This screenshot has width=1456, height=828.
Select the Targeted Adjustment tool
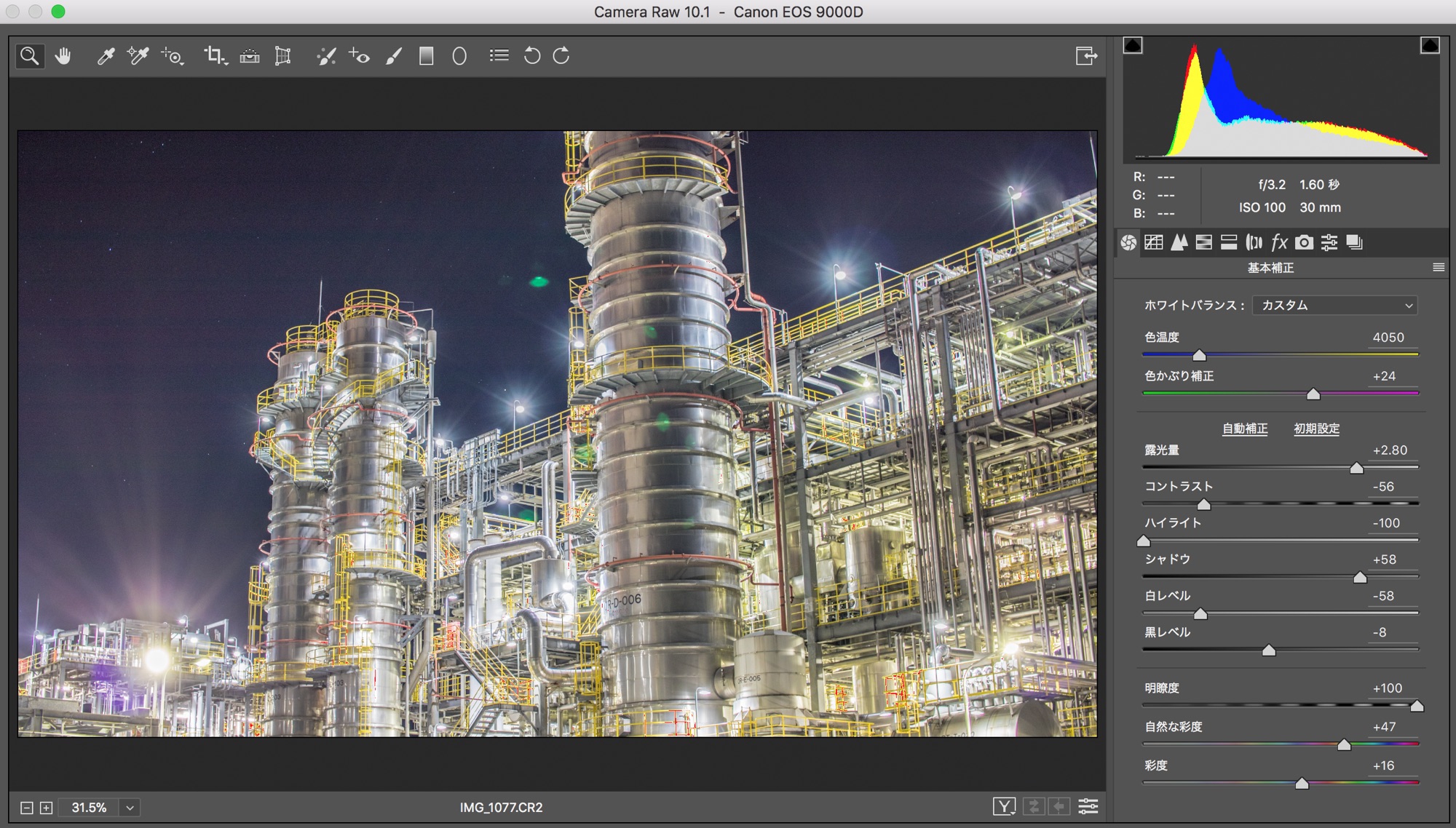coord(173,56)
